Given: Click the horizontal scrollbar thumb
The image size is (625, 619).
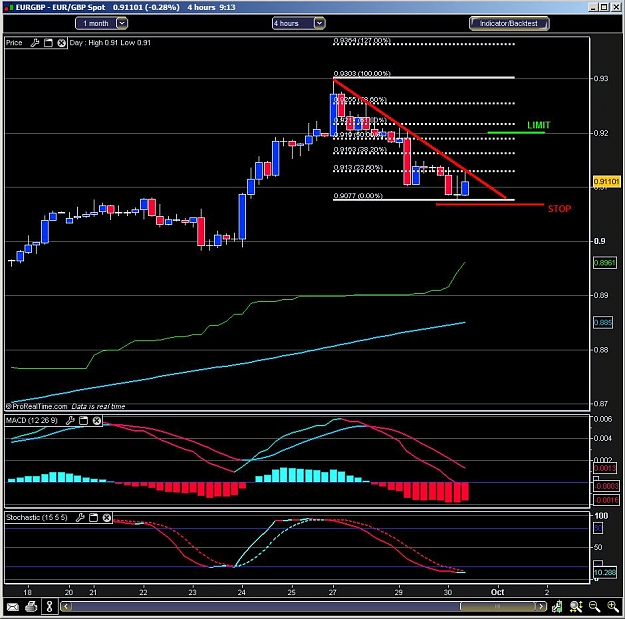Looking at the screenshot, I should pyautogui.click(x=497, y=607).
